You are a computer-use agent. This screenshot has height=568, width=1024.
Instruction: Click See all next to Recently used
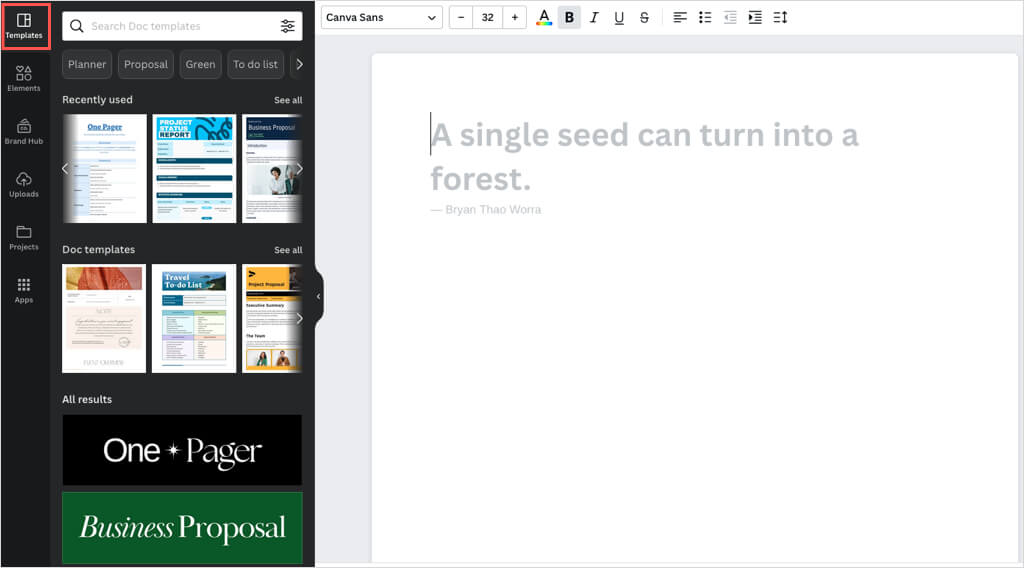click(288, 100)
